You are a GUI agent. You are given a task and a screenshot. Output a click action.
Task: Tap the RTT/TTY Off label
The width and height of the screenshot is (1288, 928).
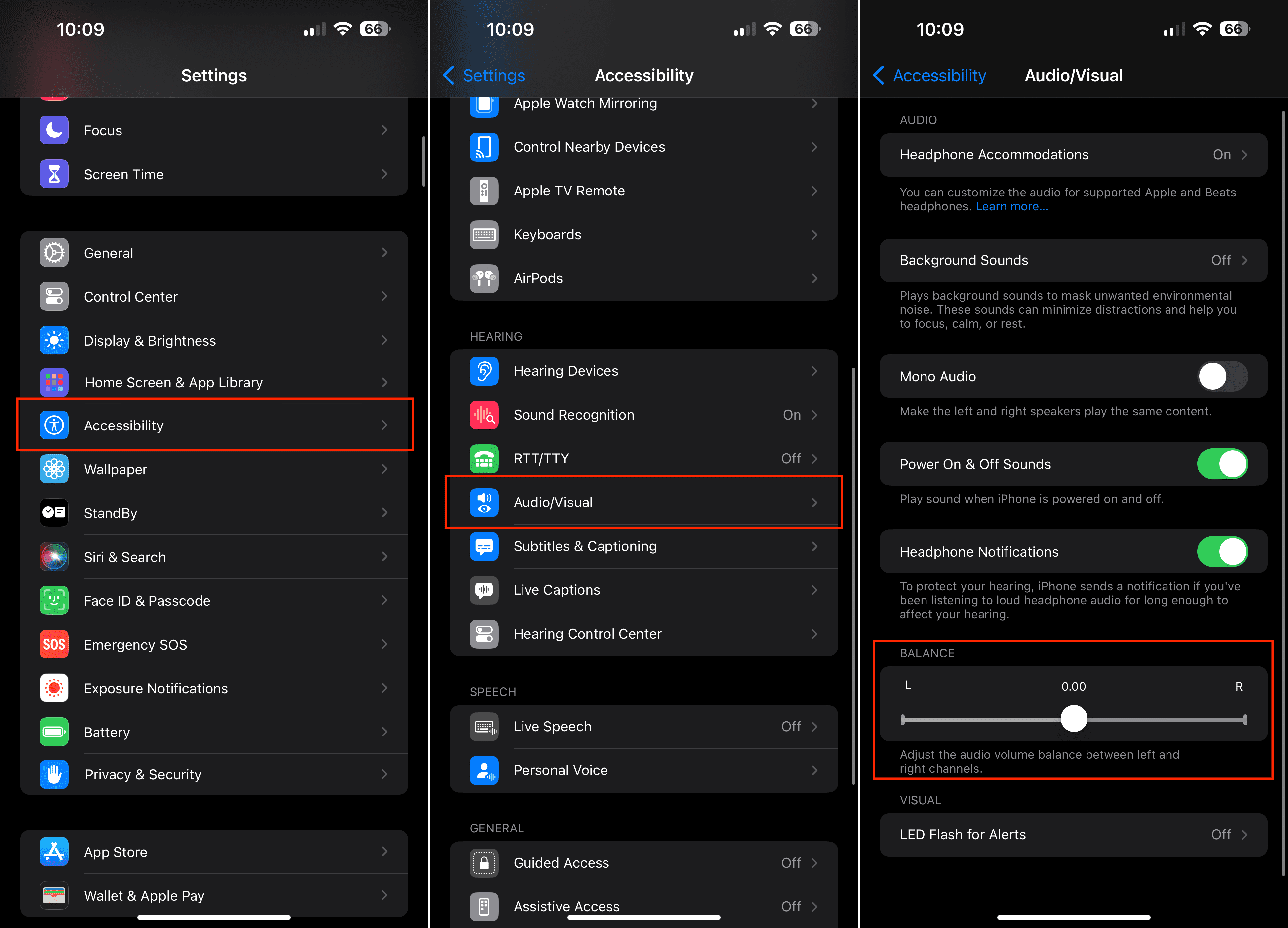click(x=791, y=458)
